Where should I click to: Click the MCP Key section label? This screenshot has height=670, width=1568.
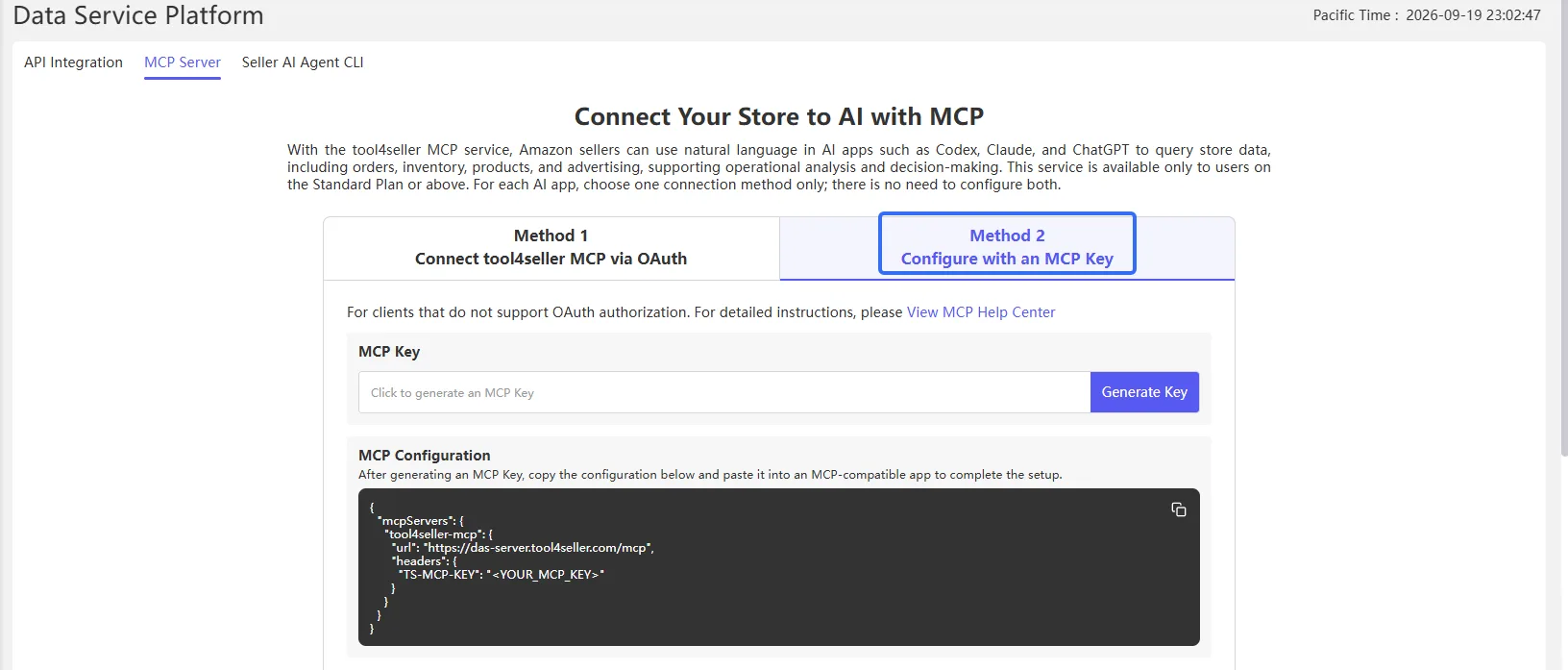point(389,352)
